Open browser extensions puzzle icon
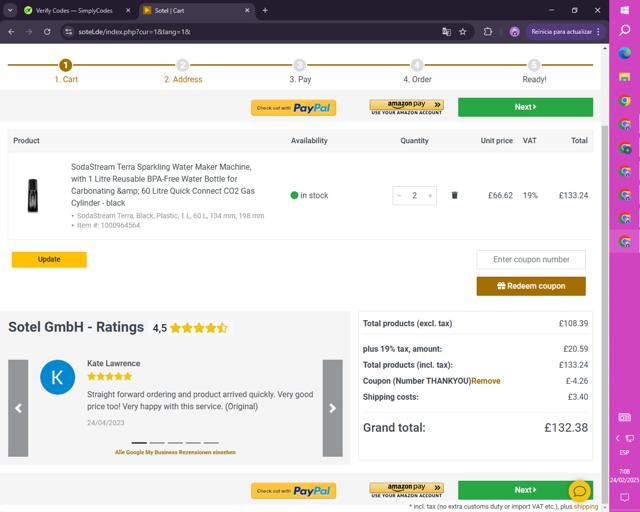Screen dimensions: 640x512 click(x=488, y=31)
